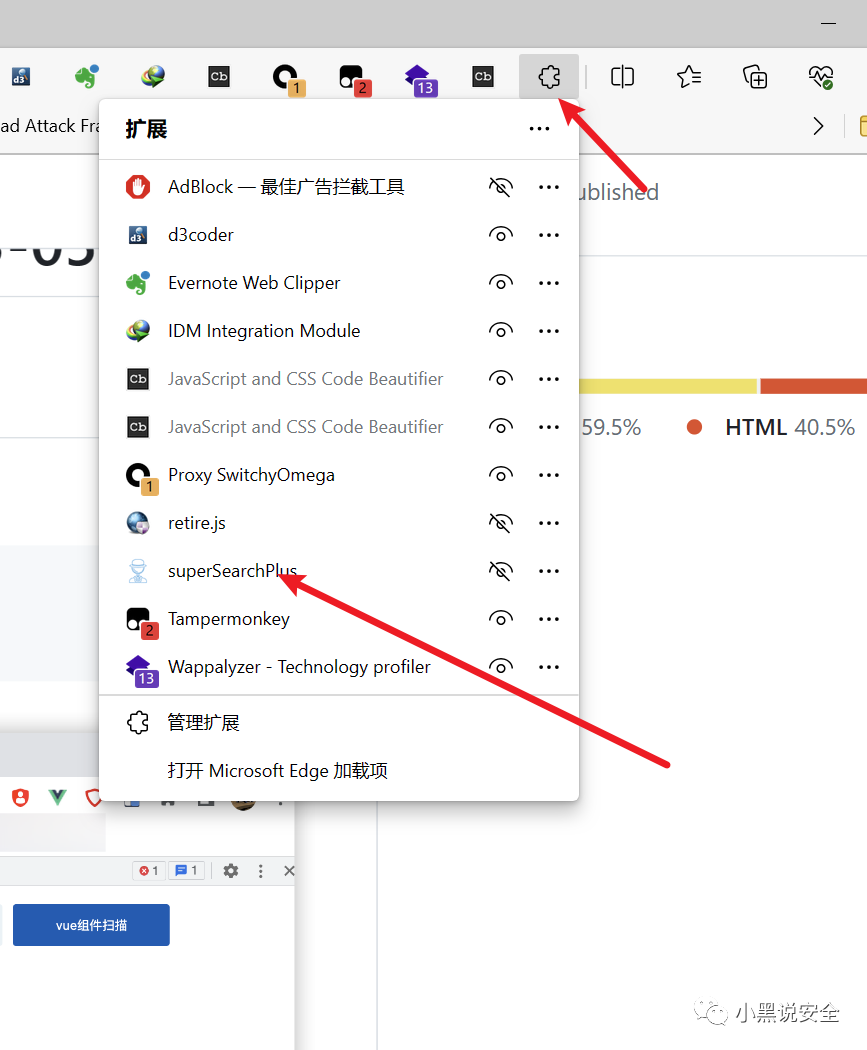
Task: Select Tampermonkey extension entry
Action: pos(228,619)
